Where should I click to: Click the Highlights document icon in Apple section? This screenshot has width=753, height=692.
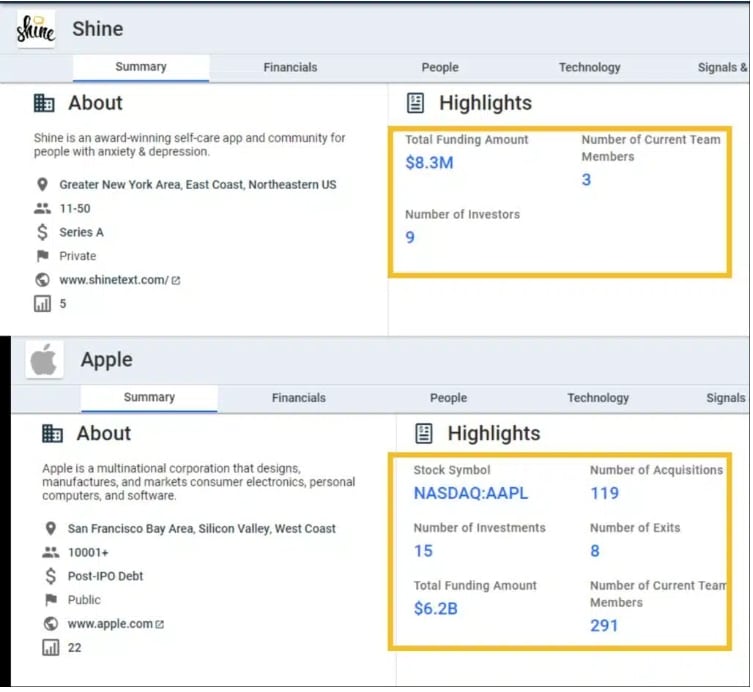coord(424,433)
